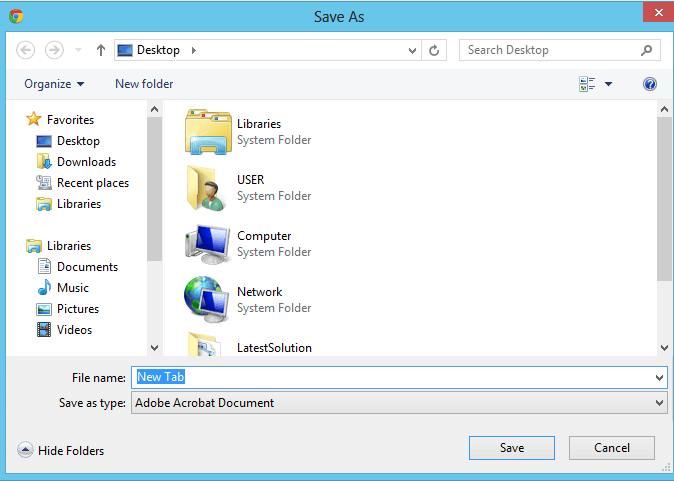Open the recent locations dropdown arrow
Viewport: 674px width, 481px height.
[x=78, y=50]
